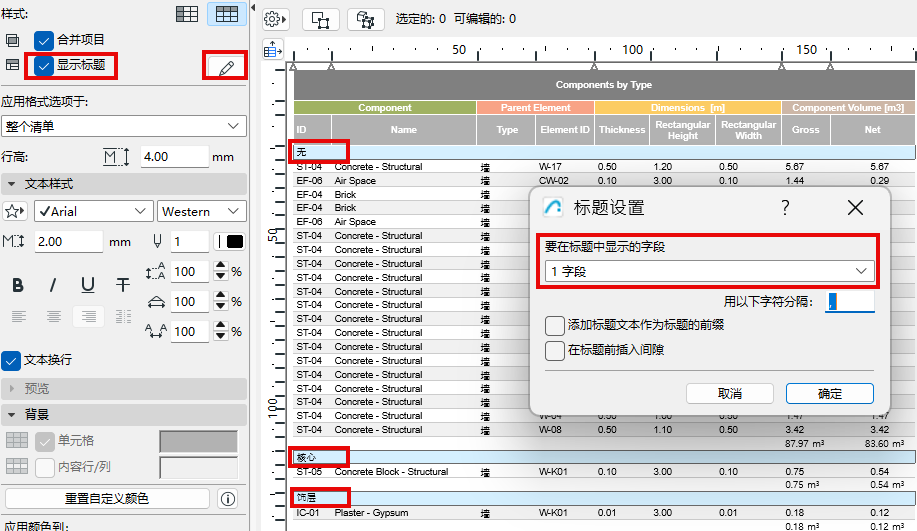Collapse 背景 section
The width and height of the screenshot is (917, 531).
pos(11,415)
